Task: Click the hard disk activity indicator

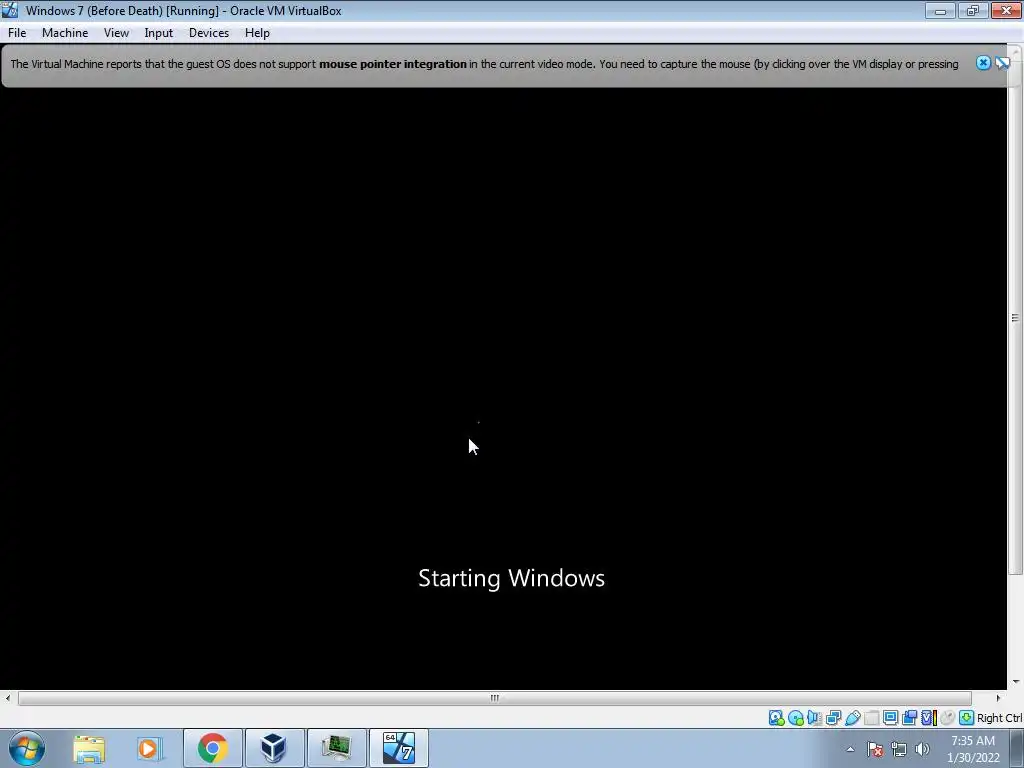Action: coord(776,718)
